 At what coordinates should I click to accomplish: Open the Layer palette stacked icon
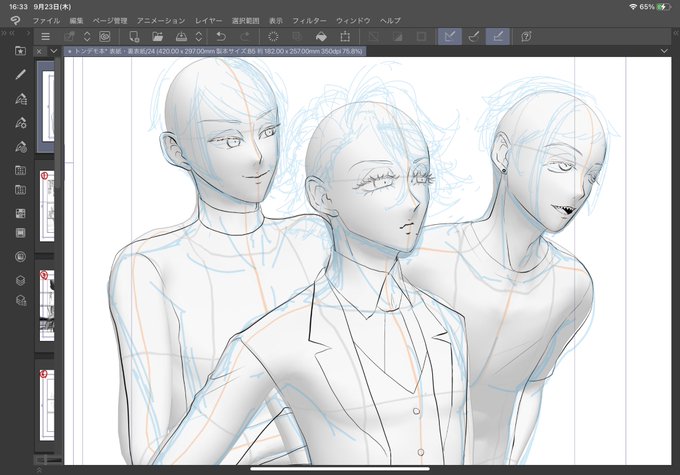click(x=20, y=281)
